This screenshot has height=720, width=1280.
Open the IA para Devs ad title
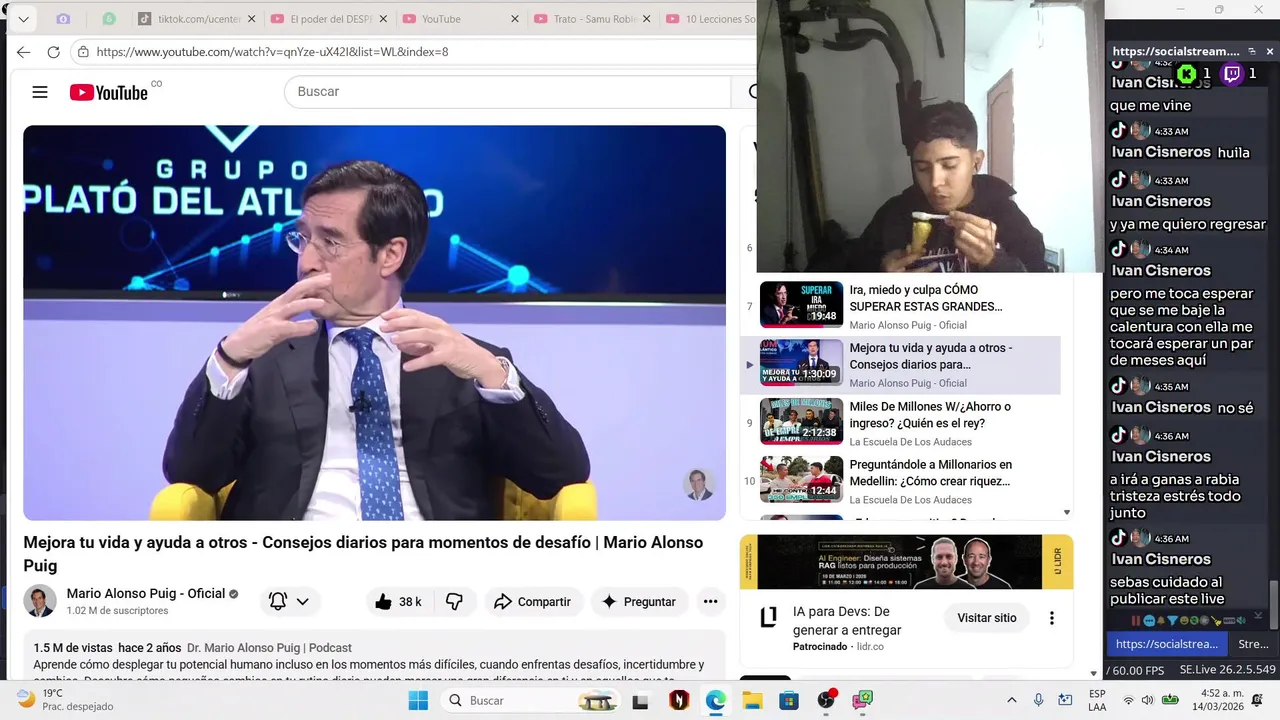847,620
